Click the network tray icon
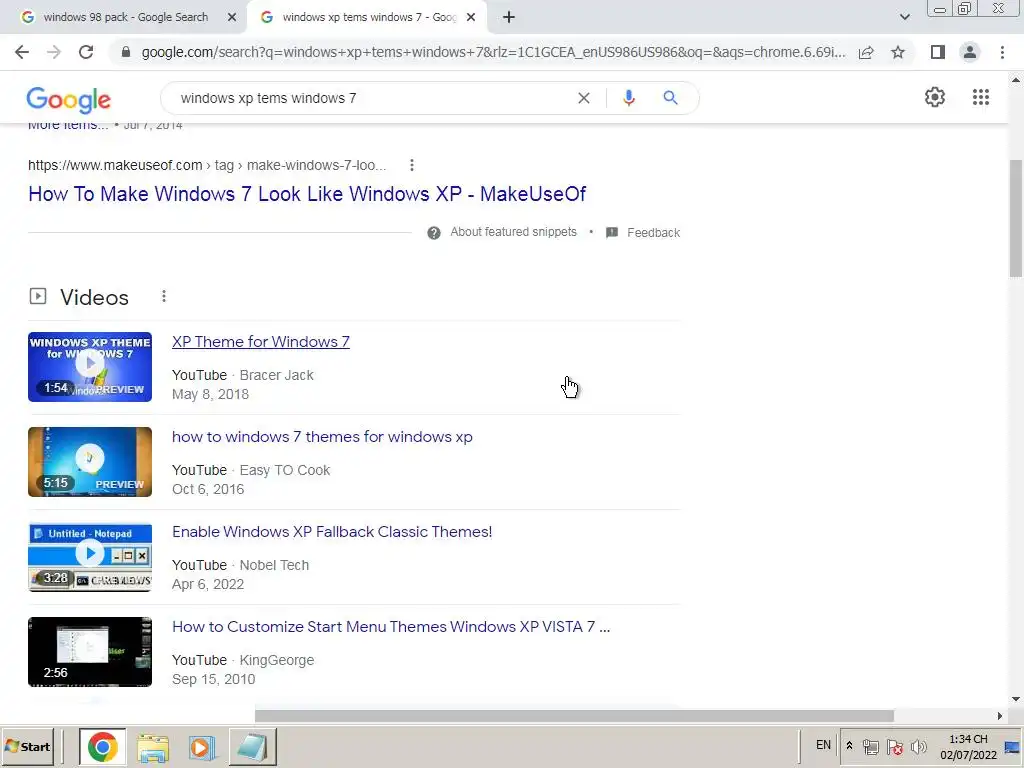The height and width of the screenshot is (768, 1024). point(871,746)
